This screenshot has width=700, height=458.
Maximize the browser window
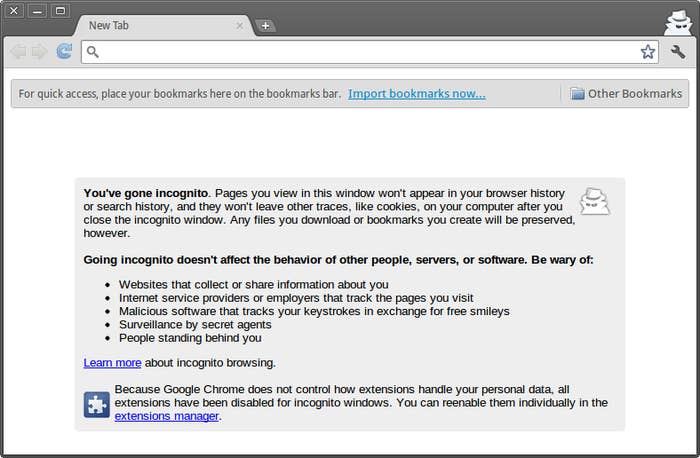pos(60,10)
